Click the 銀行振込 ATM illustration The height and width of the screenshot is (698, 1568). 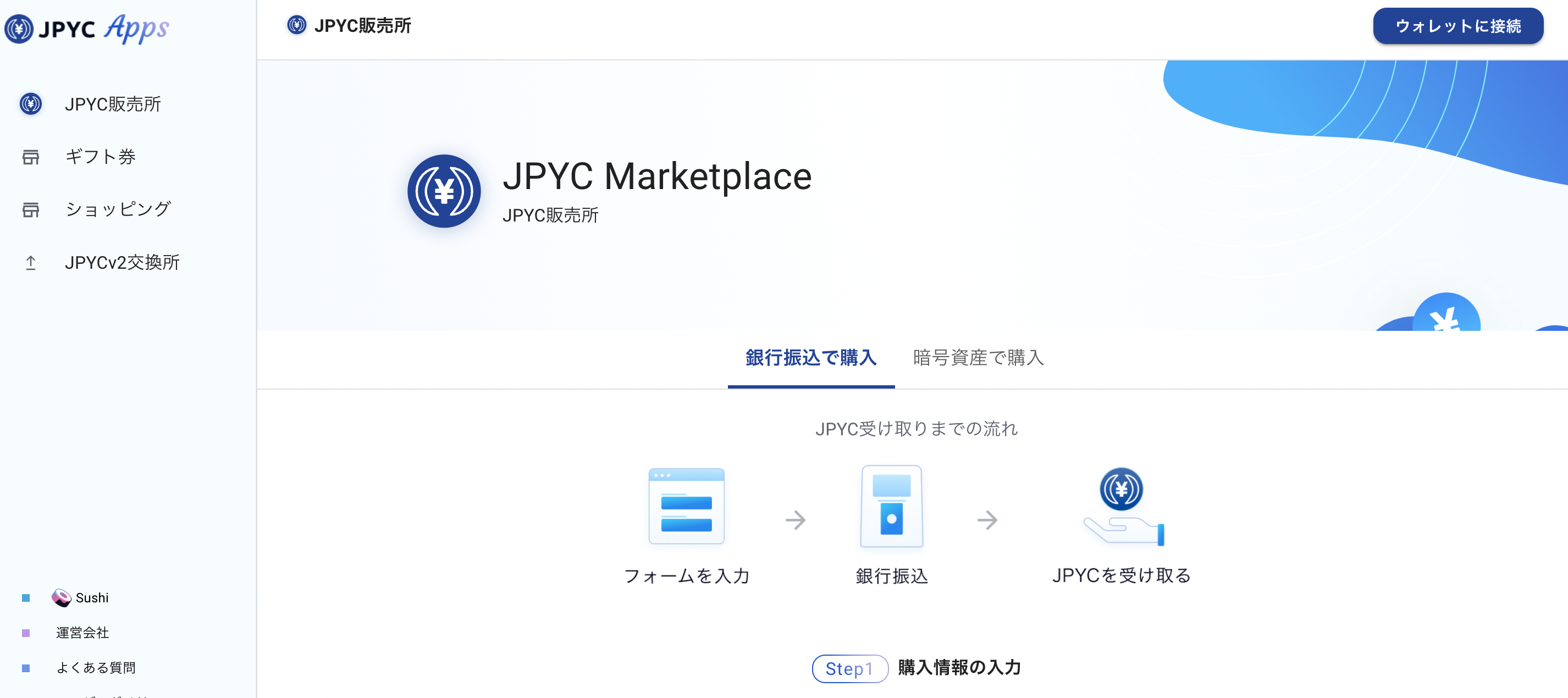(x=891, y=506)
